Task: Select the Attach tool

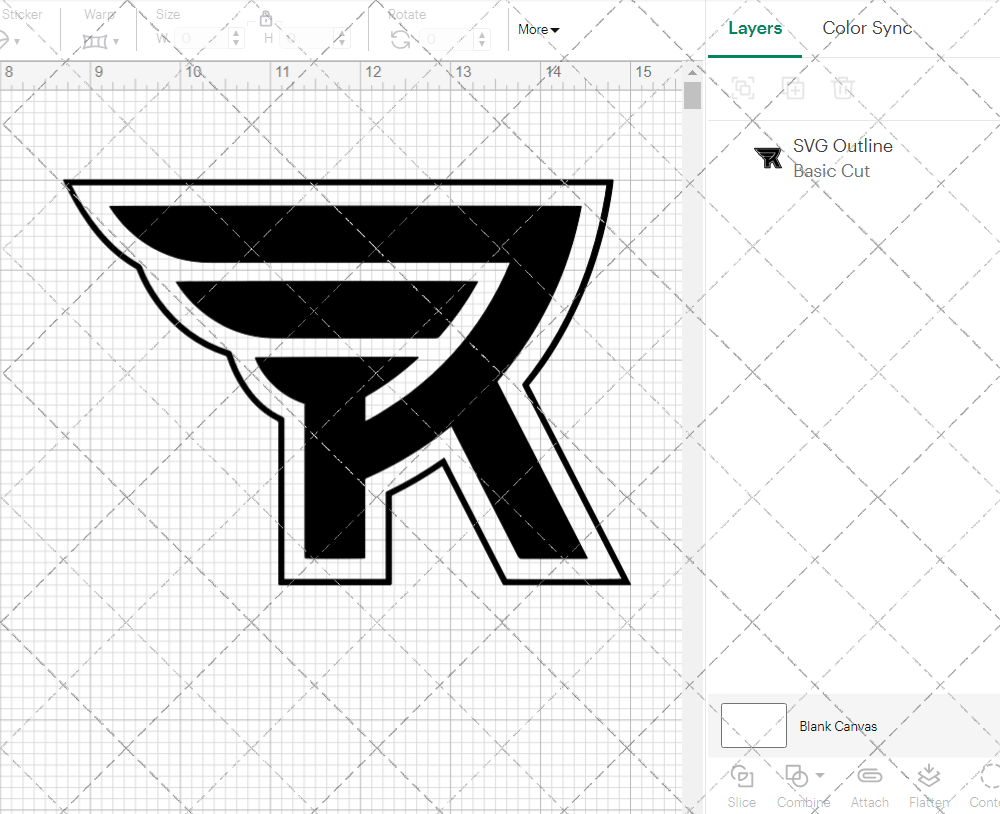Action: click(x=869, y=784)
